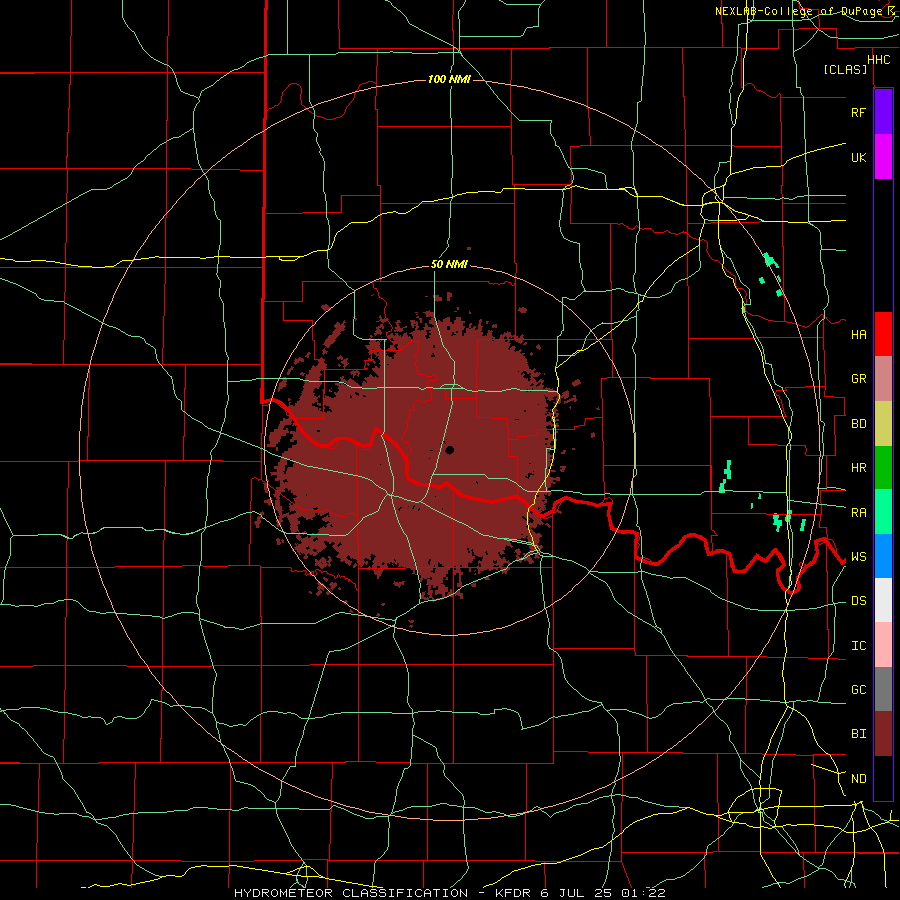Click the Hydrometeor Classification KFDR title text
The height and width of the screenshot is (900, 900).
click(450, 893)
